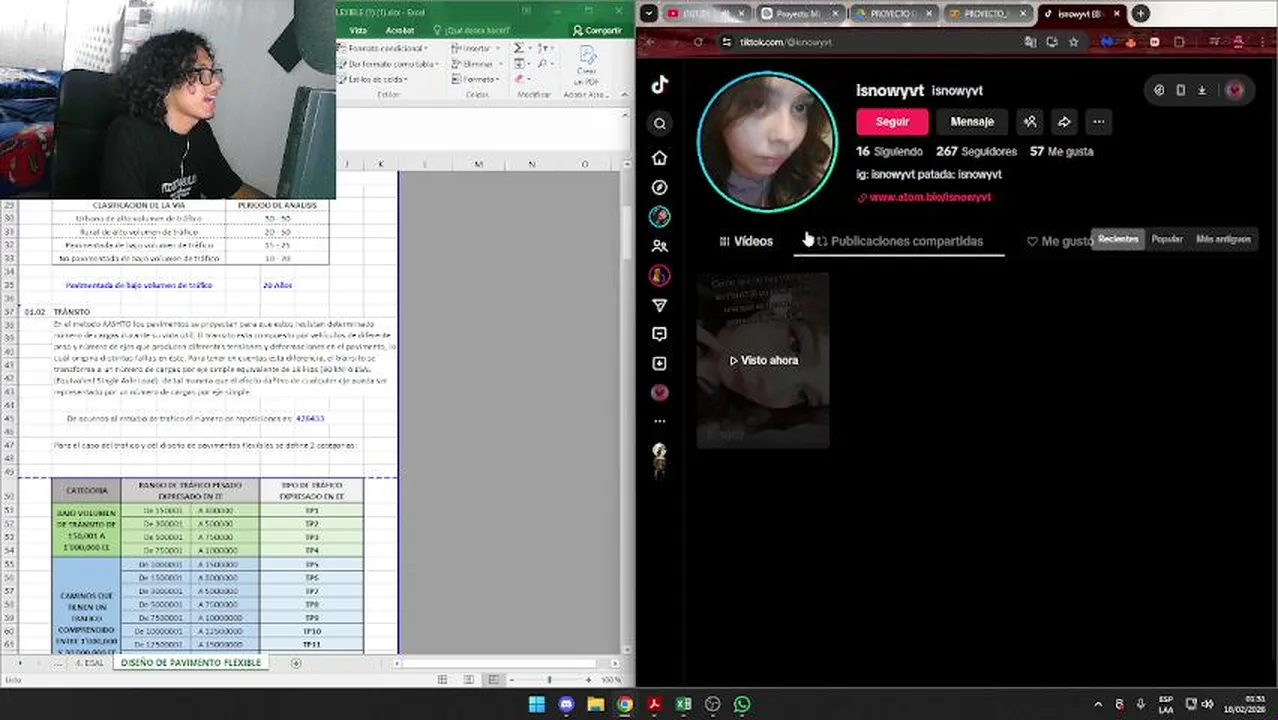Switch to Page Layout view in Excel status bar
1278x720 pixels.
(x=468, y=680)
